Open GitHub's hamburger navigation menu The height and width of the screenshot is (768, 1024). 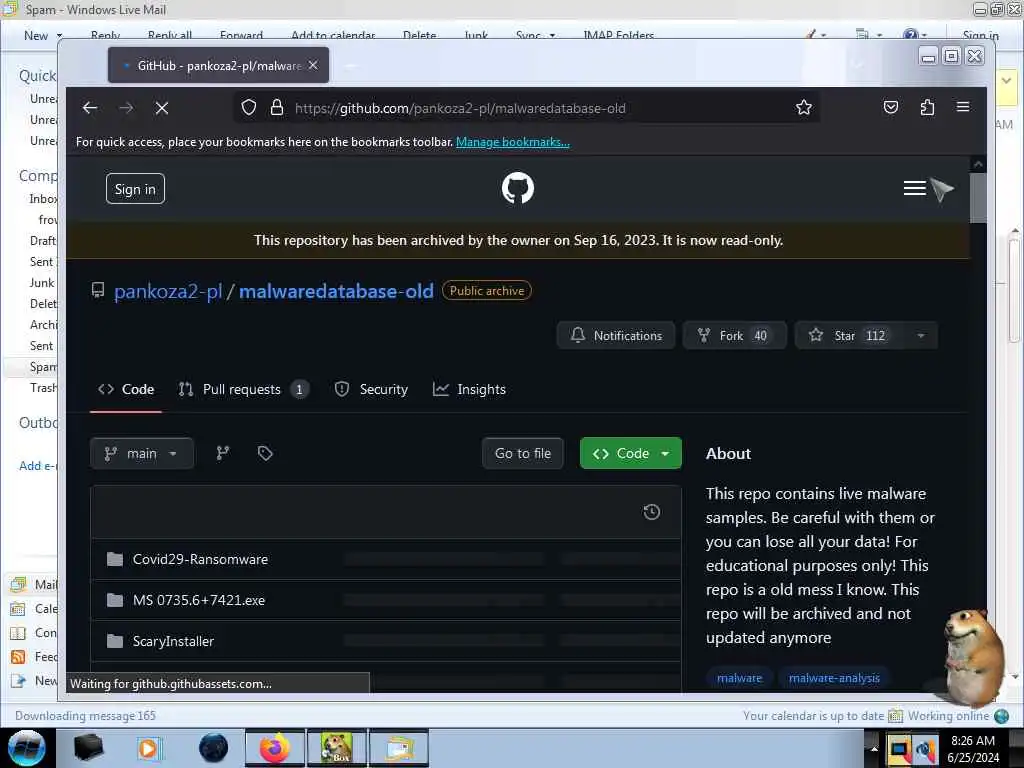tap(914, 188)
